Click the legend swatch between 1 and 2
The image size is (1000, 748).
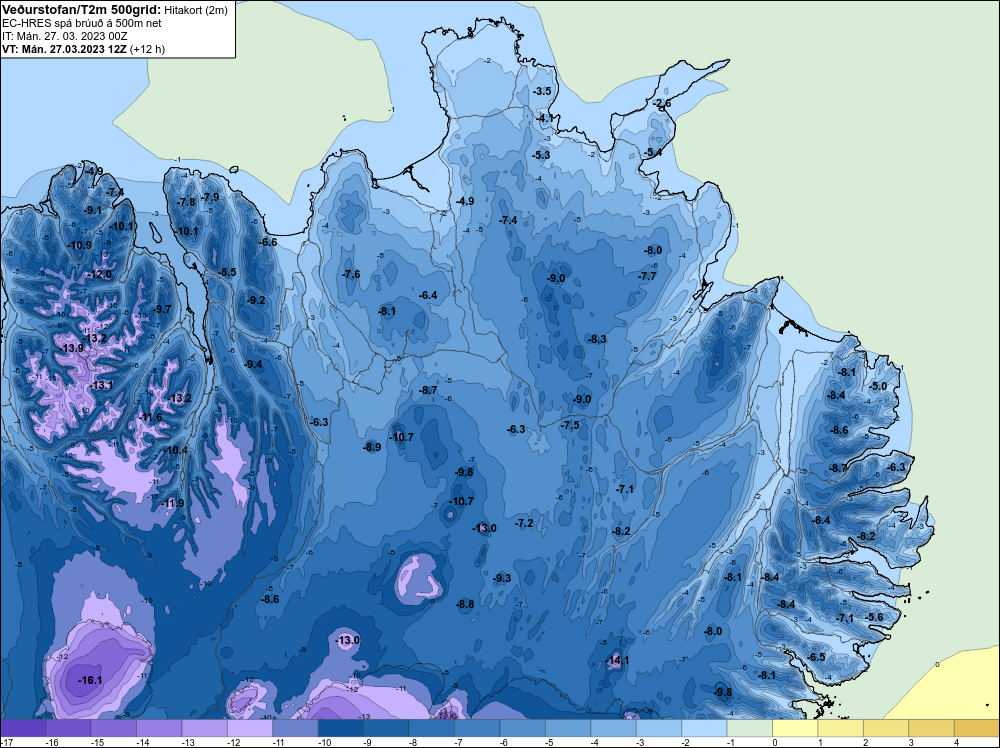click(841, 728)
